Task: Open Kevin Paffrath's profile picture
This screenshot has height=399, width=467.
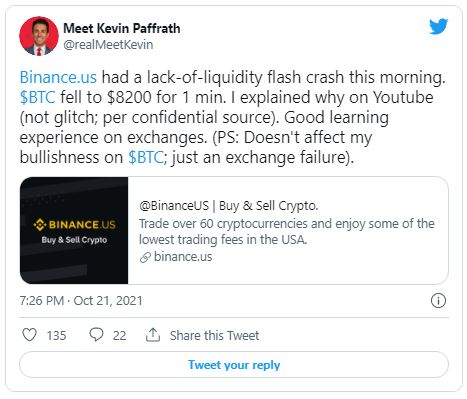Action: click(x=39, y=36)
